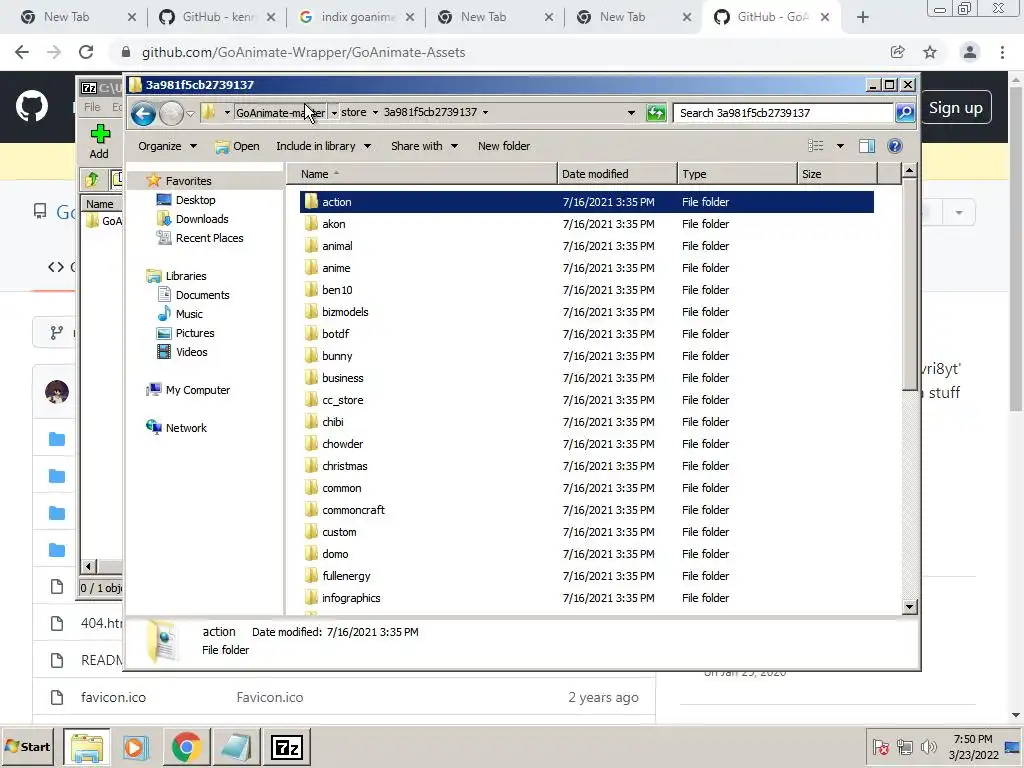Screen dimensions: 1024x768
Task: Toggle the preview pane icon in Explorer toolbar
Action: coord(867,146)
